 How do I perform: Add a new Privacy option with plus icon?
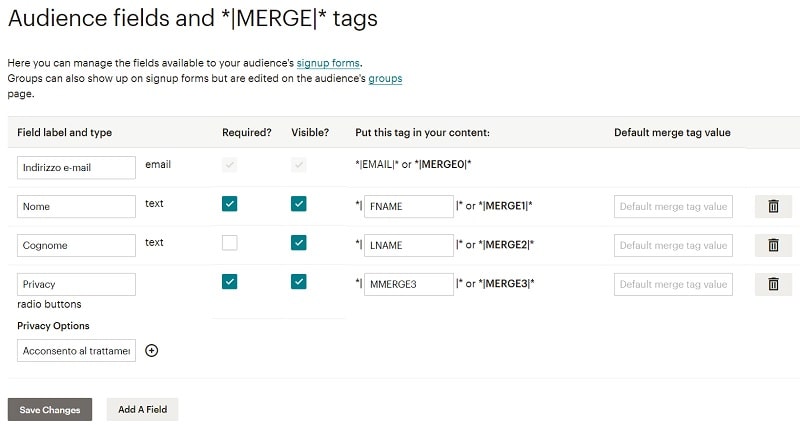pyautogui.click(x=152, y=351)
